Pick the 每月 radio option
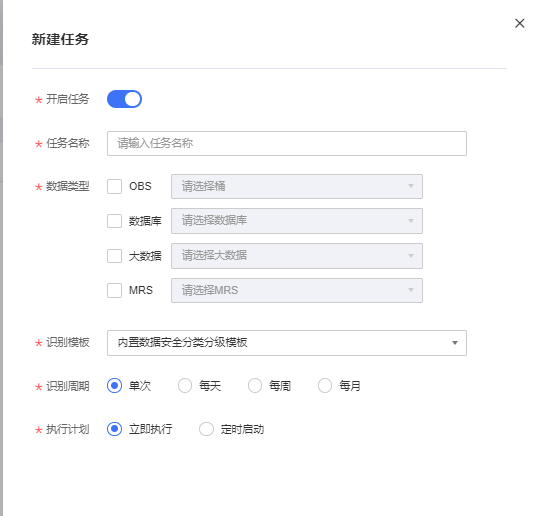The height and width of the screenshot is (516, 542). click(x=325, y=385)
